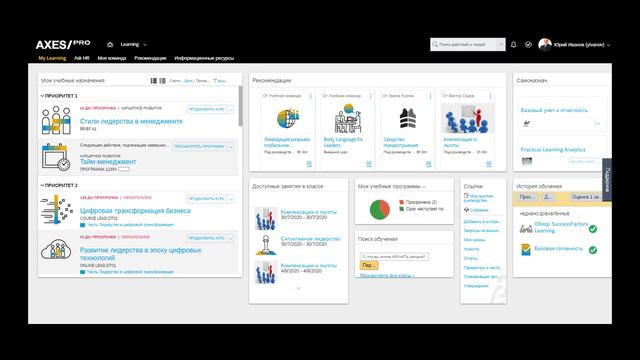Image resolution: width=640 pixels, height=360 pixels.
Task: Collapse the ПРИОРИТЕТ 1 group
Action: click(42, 96)
